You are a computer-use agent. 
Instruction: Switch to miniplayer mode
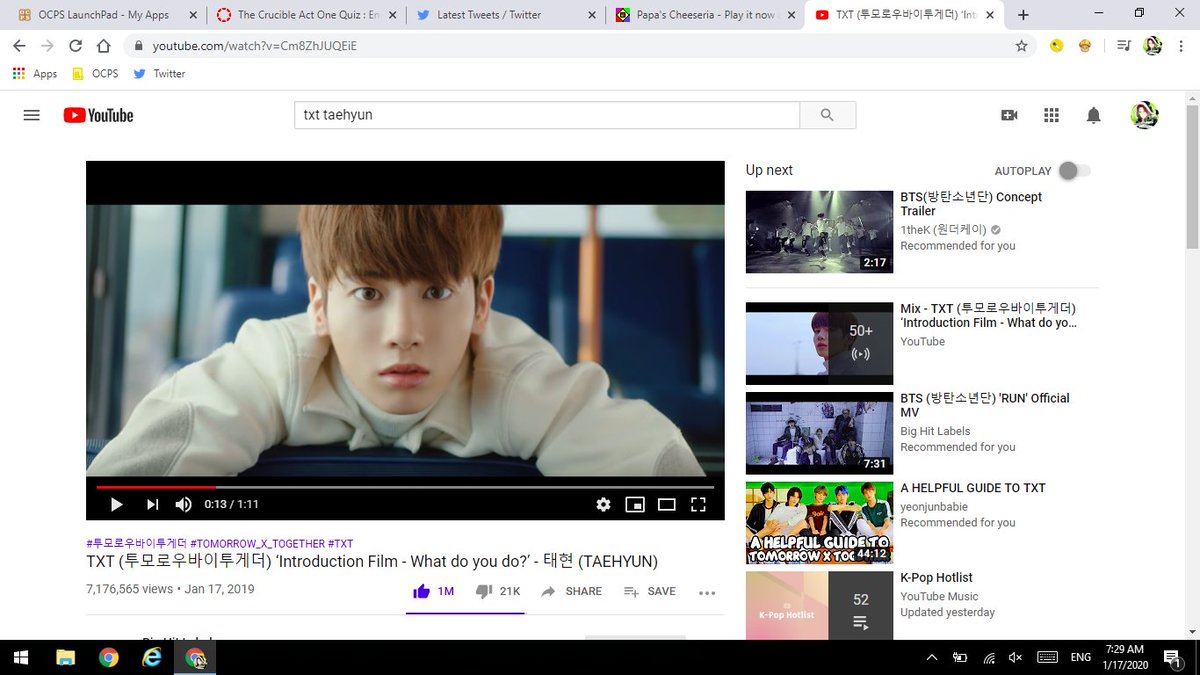635,504
